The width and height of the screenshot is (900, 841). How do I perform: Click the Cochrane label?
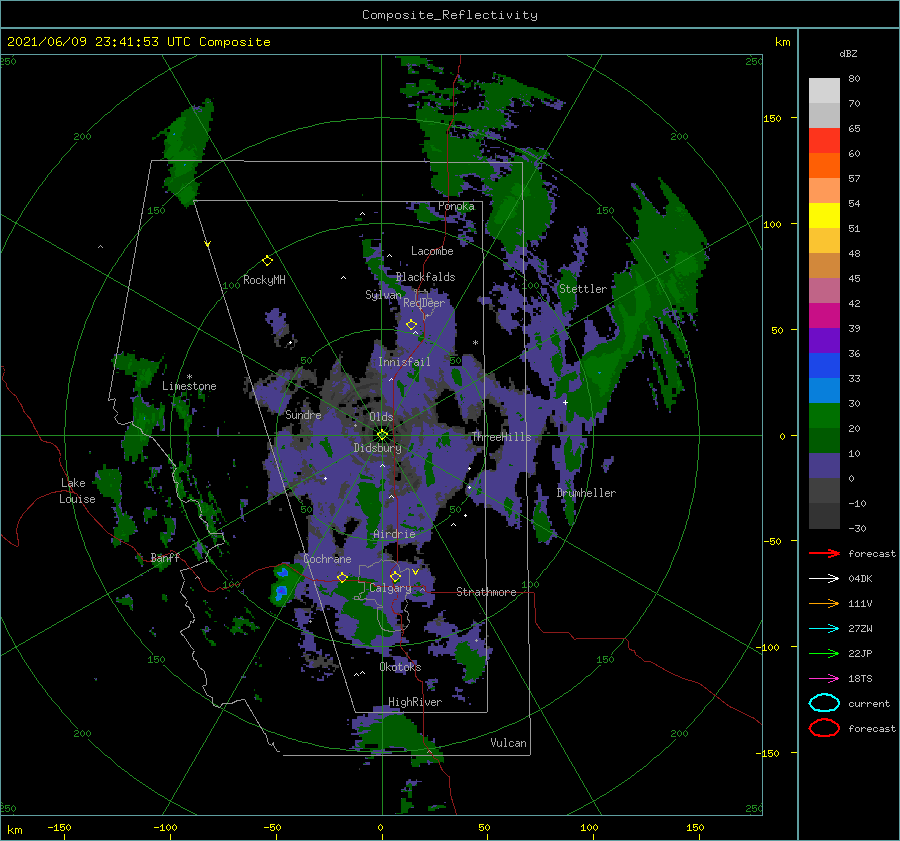pyautogui.click(x=327, y=559)
